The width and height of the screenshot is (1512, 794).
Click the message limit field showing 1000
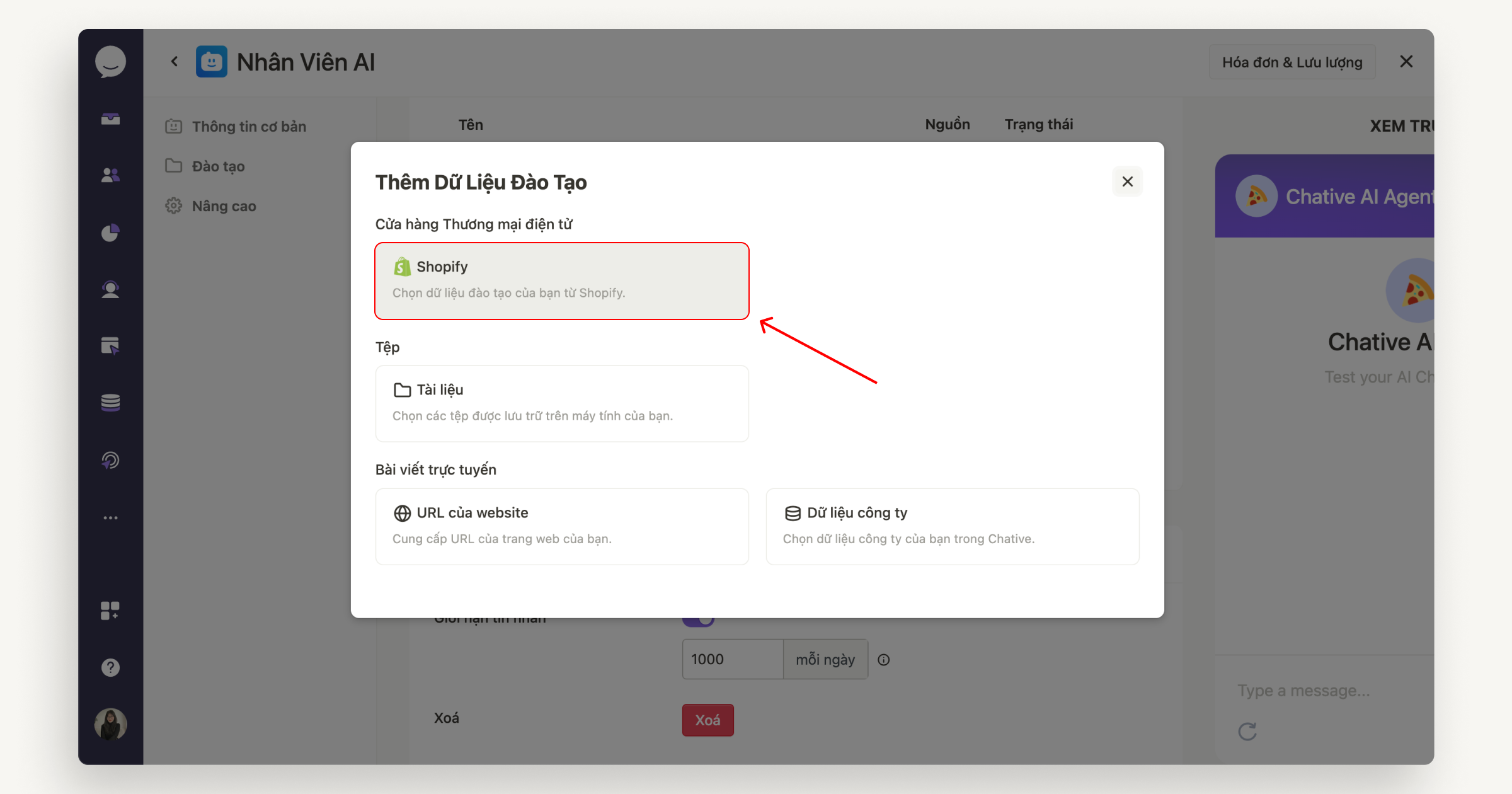point(733,659)
